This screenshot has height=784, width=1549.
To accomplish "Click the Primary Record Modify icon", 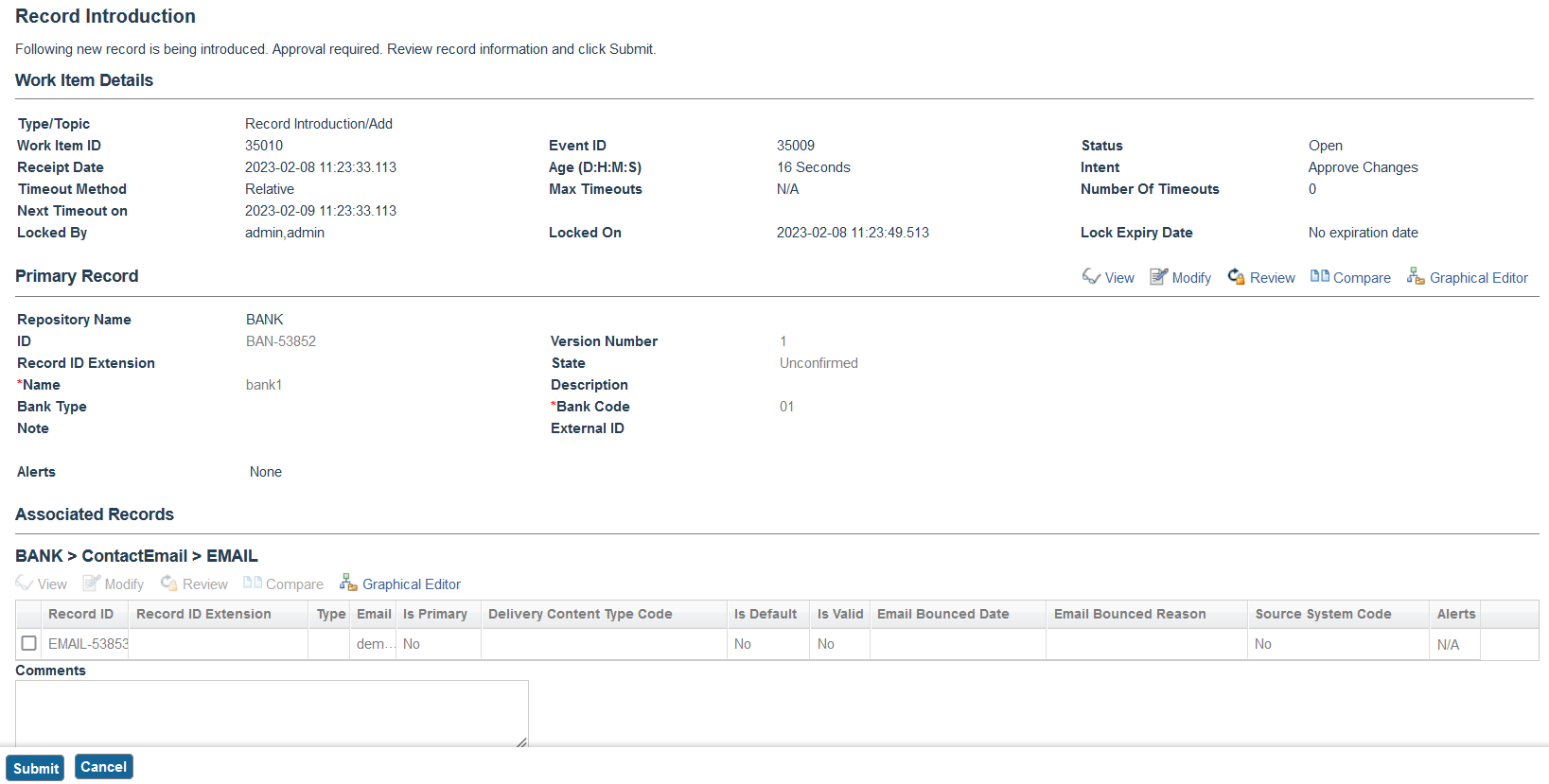I will (1158, 276).
